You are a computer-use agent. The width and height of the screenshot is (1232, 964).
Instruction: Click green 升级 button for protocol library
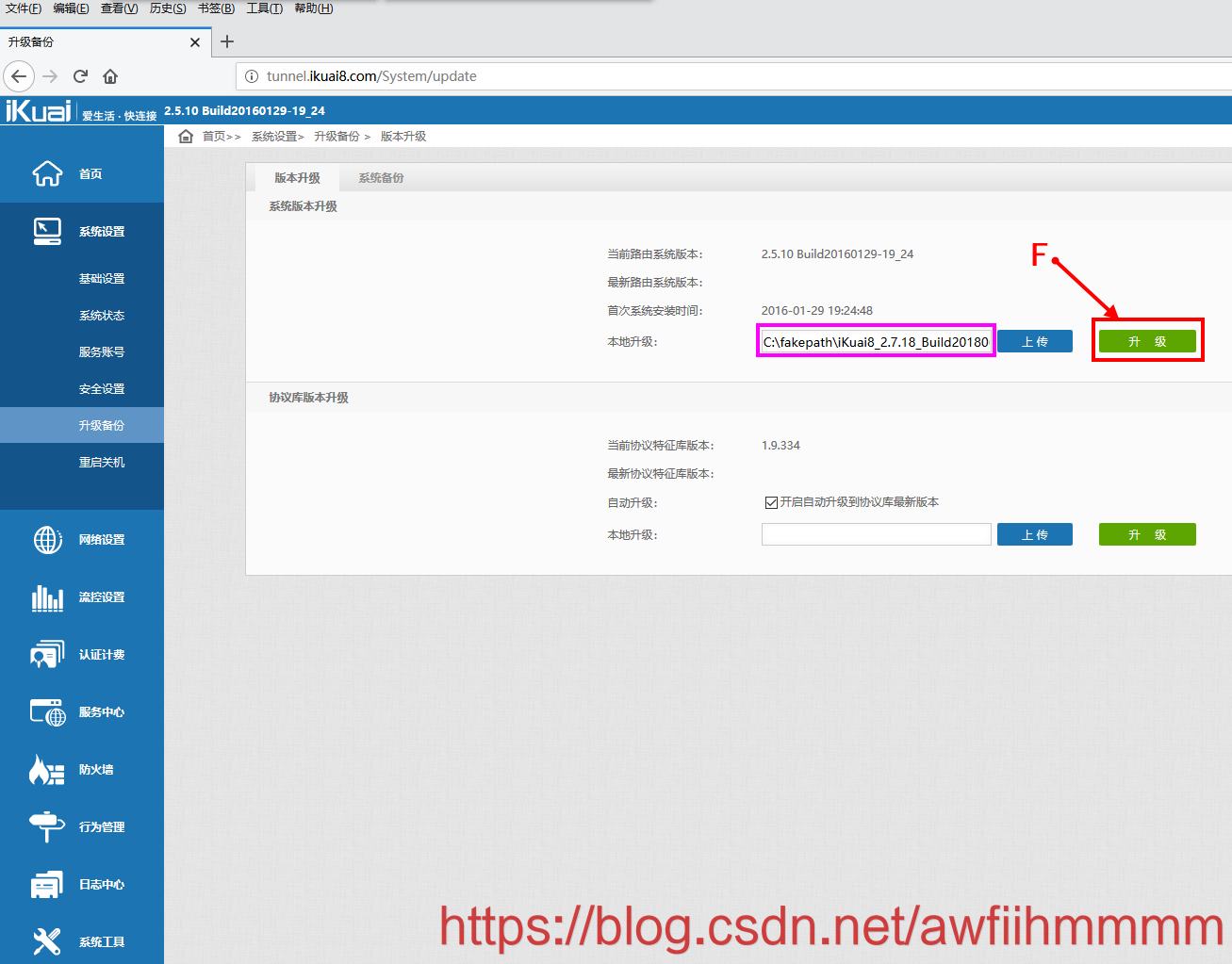pyautogui.click(x=1147, y=534)
